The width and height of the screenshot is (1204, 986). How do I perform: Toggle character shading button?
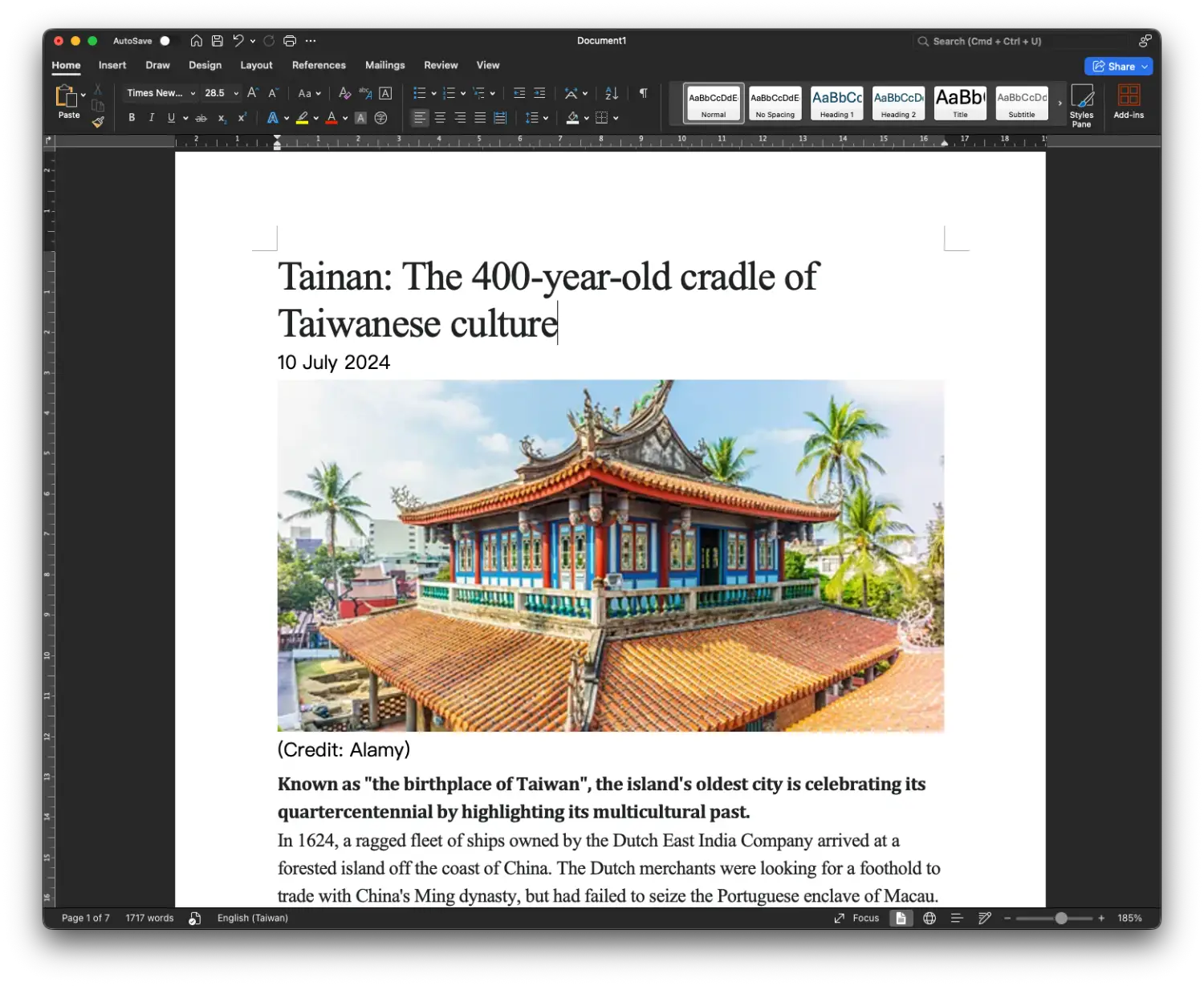coord(360,118)
